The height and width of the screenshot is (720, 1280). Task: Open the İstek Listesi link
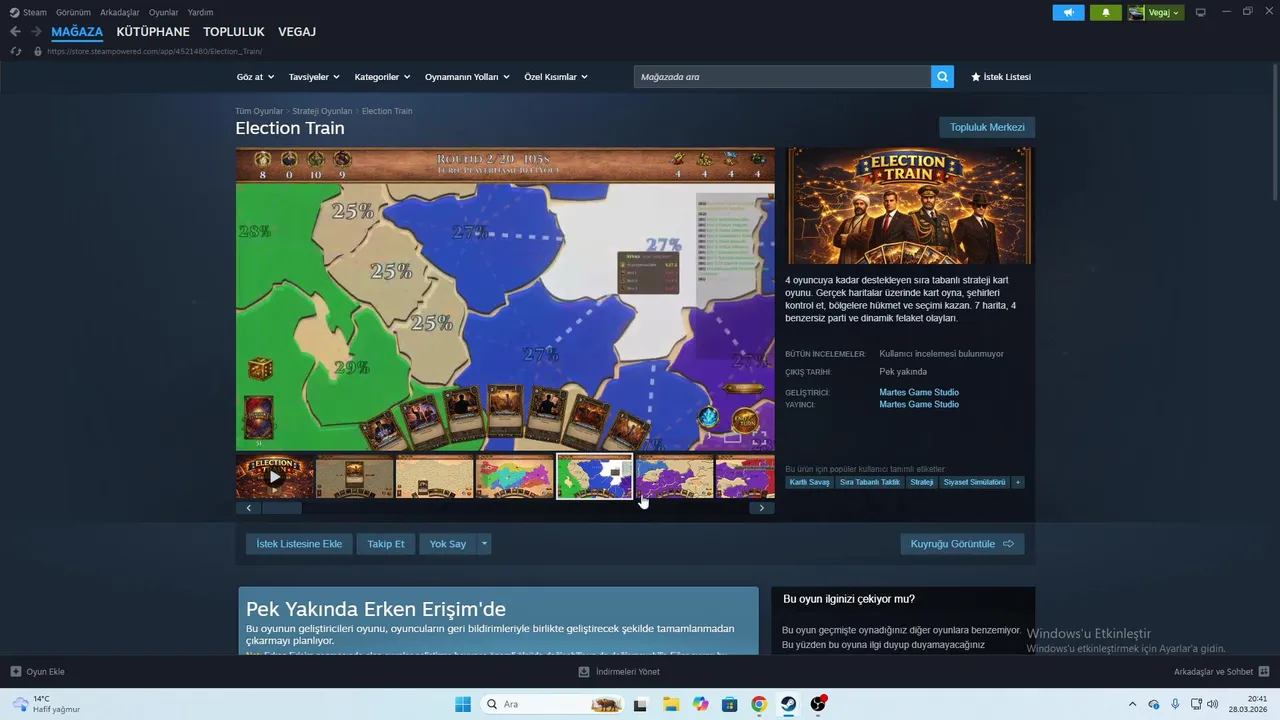pos(1001,77)
